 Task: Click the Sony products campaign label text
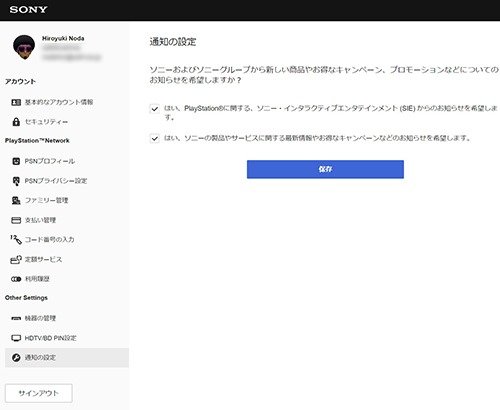pos(317,138)
